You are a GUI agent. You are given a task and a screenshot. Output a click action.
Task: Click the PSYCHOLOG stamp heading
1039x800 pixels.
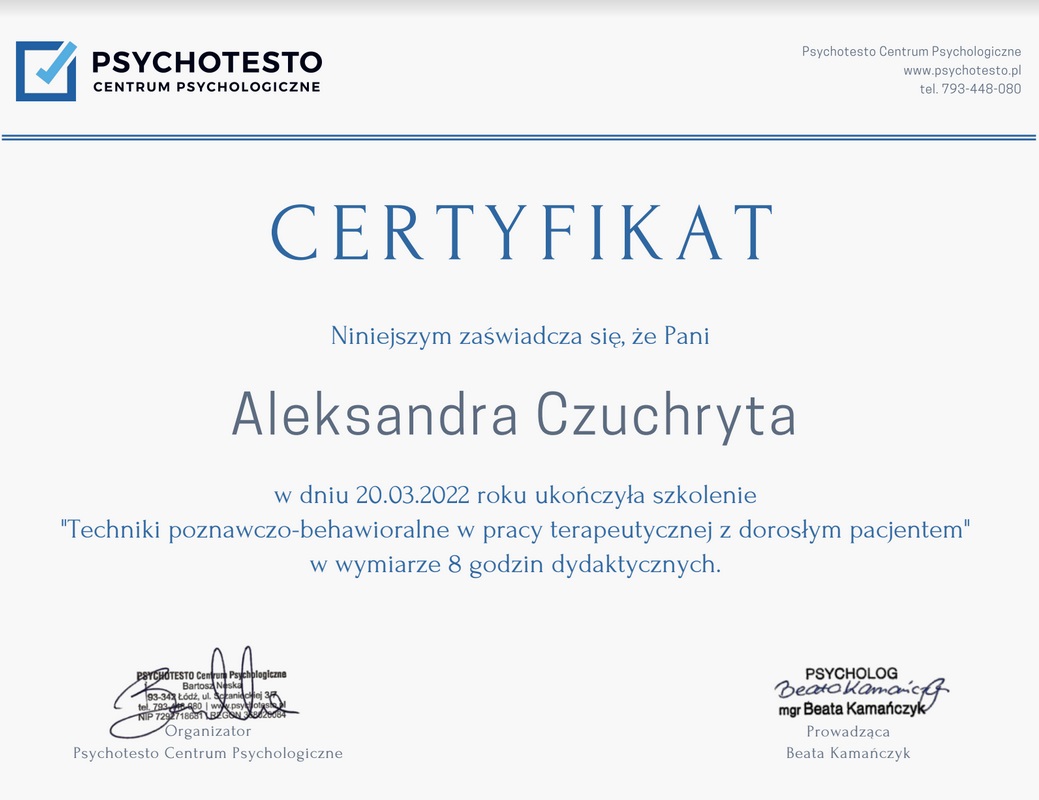click(851, 673)
